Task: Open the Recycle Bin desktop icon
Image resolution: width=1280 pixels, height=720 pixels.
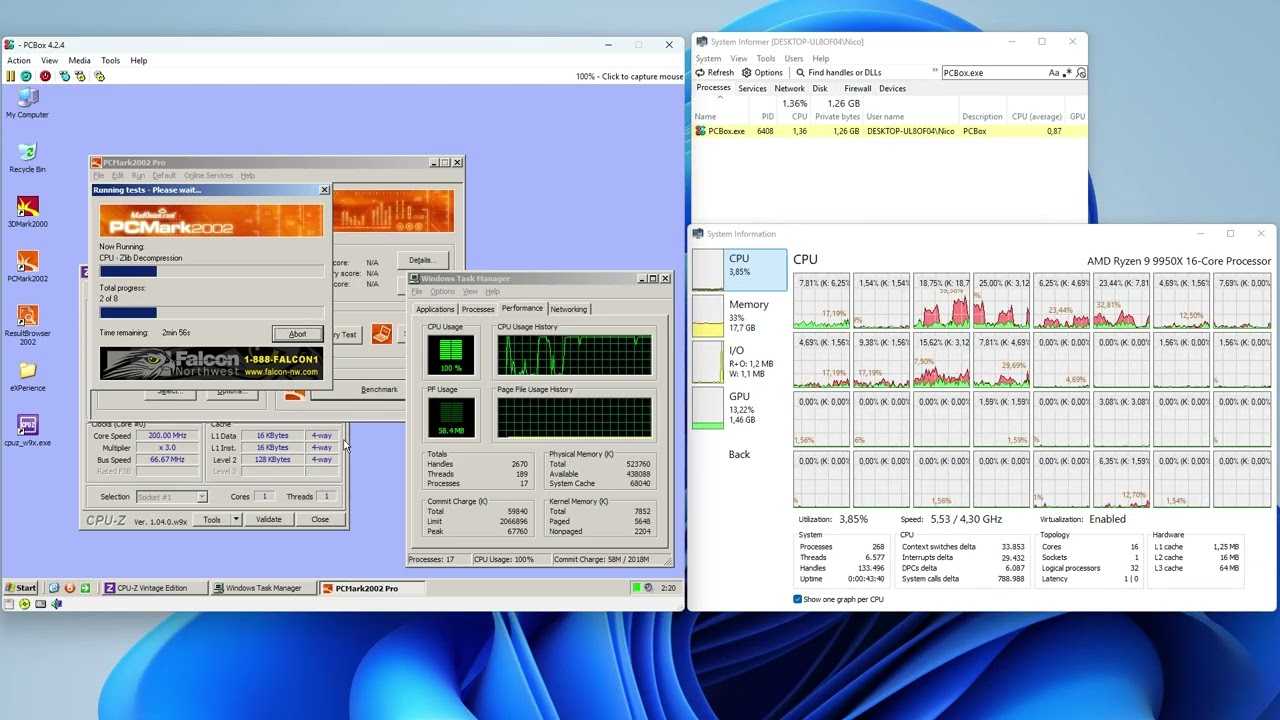Action: (27, 158)
